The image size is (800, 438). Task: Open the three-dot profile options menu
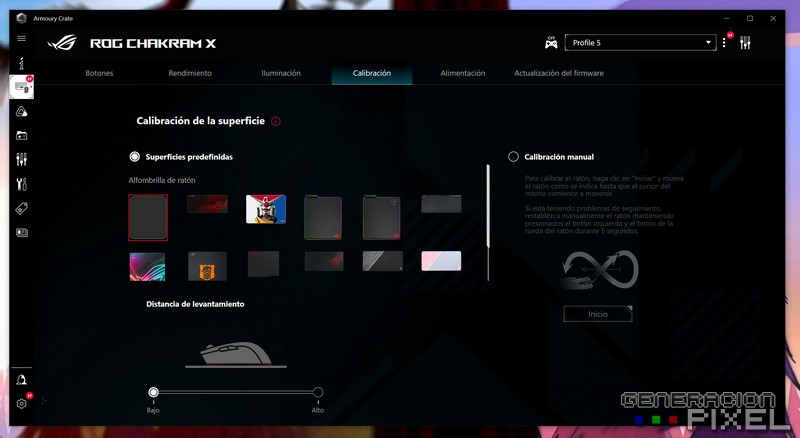[724, 43]
